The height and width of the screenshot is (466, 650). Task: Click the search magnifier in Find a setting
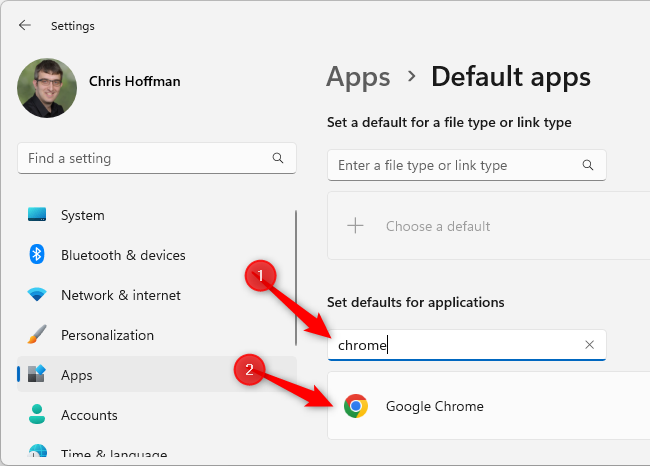coord(278,158)
